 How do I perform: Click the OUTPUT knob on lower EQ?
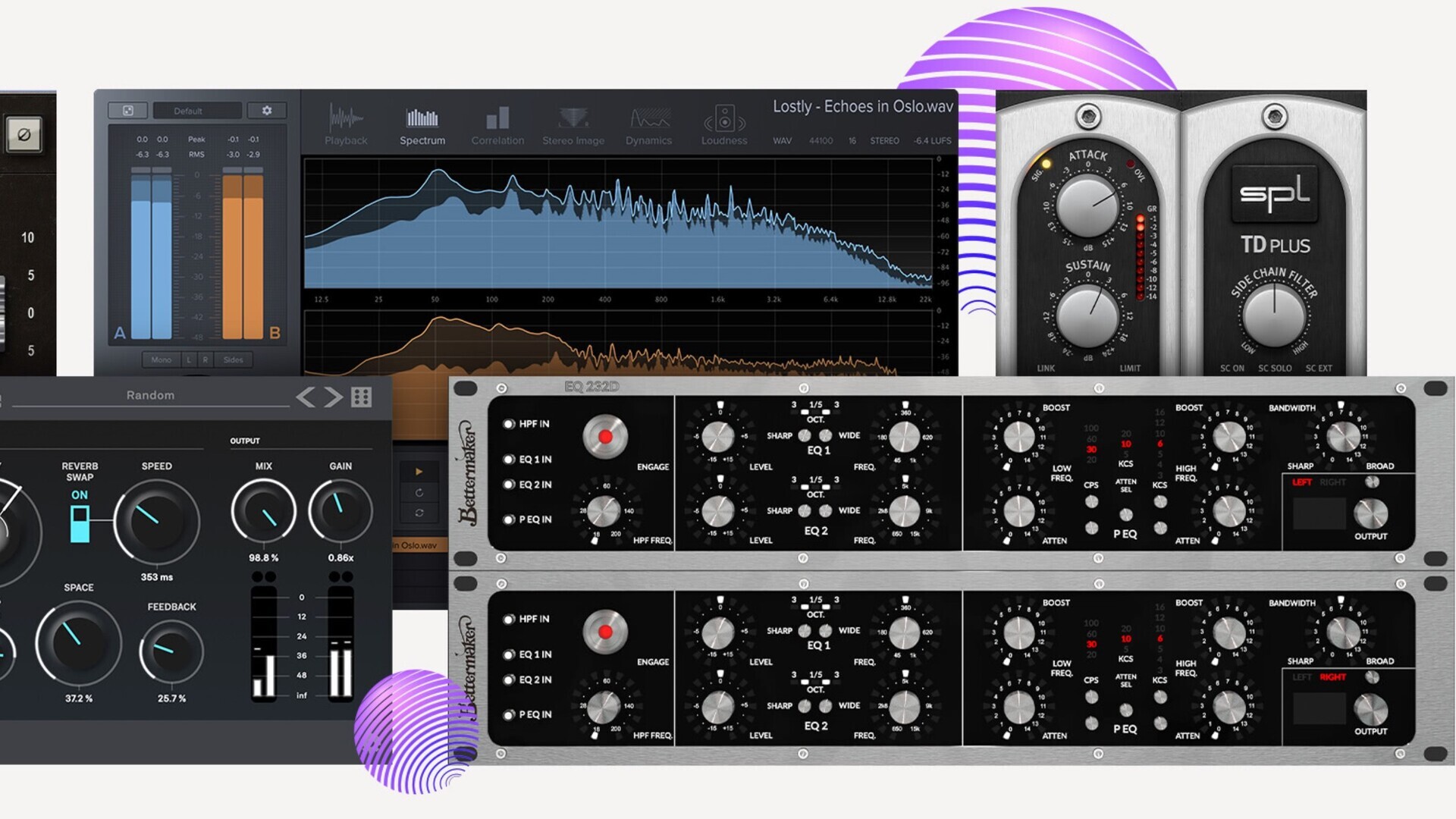1371,710
